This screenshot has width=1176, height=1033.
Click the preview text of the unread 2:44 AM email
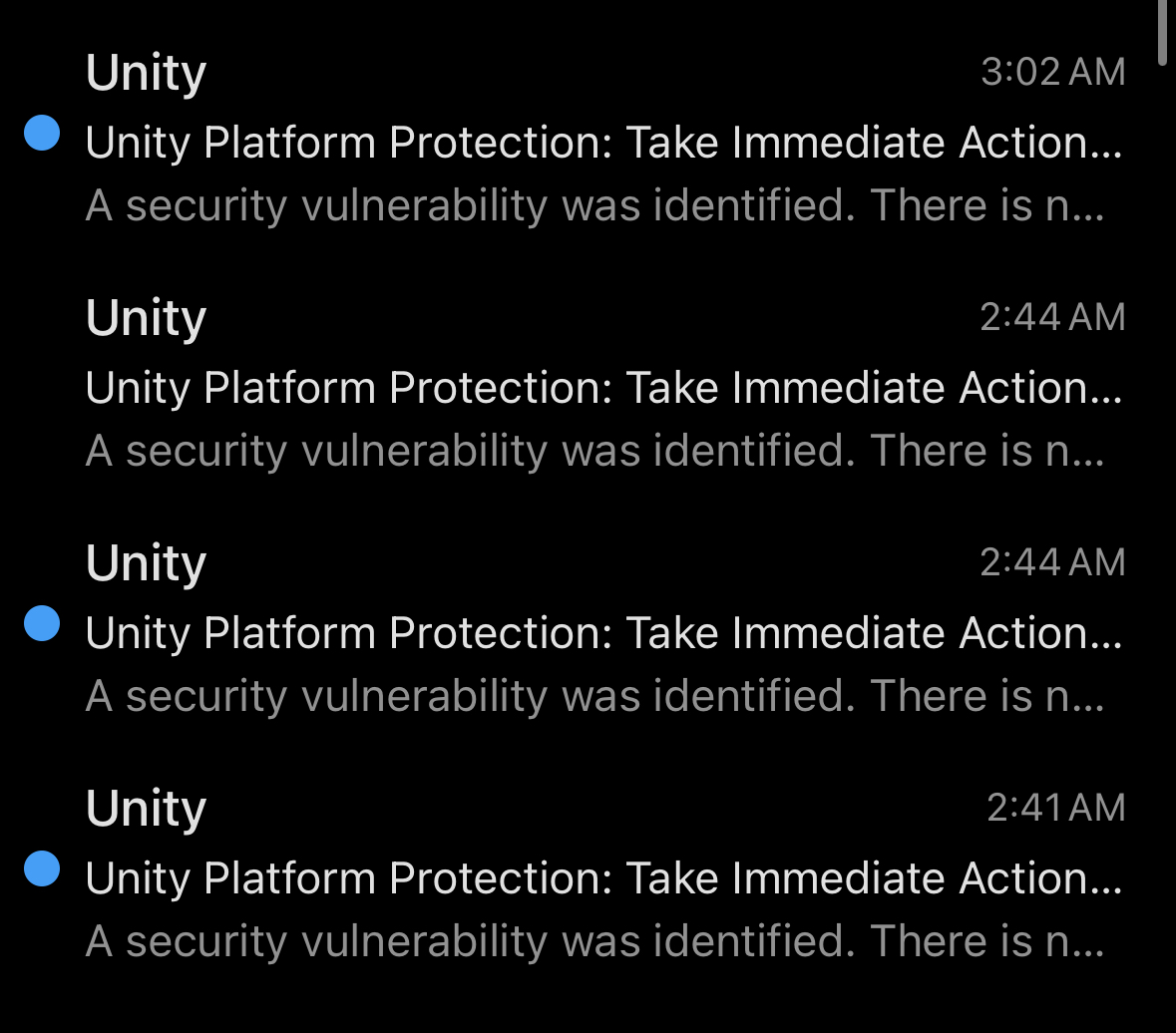click(594, 696)
